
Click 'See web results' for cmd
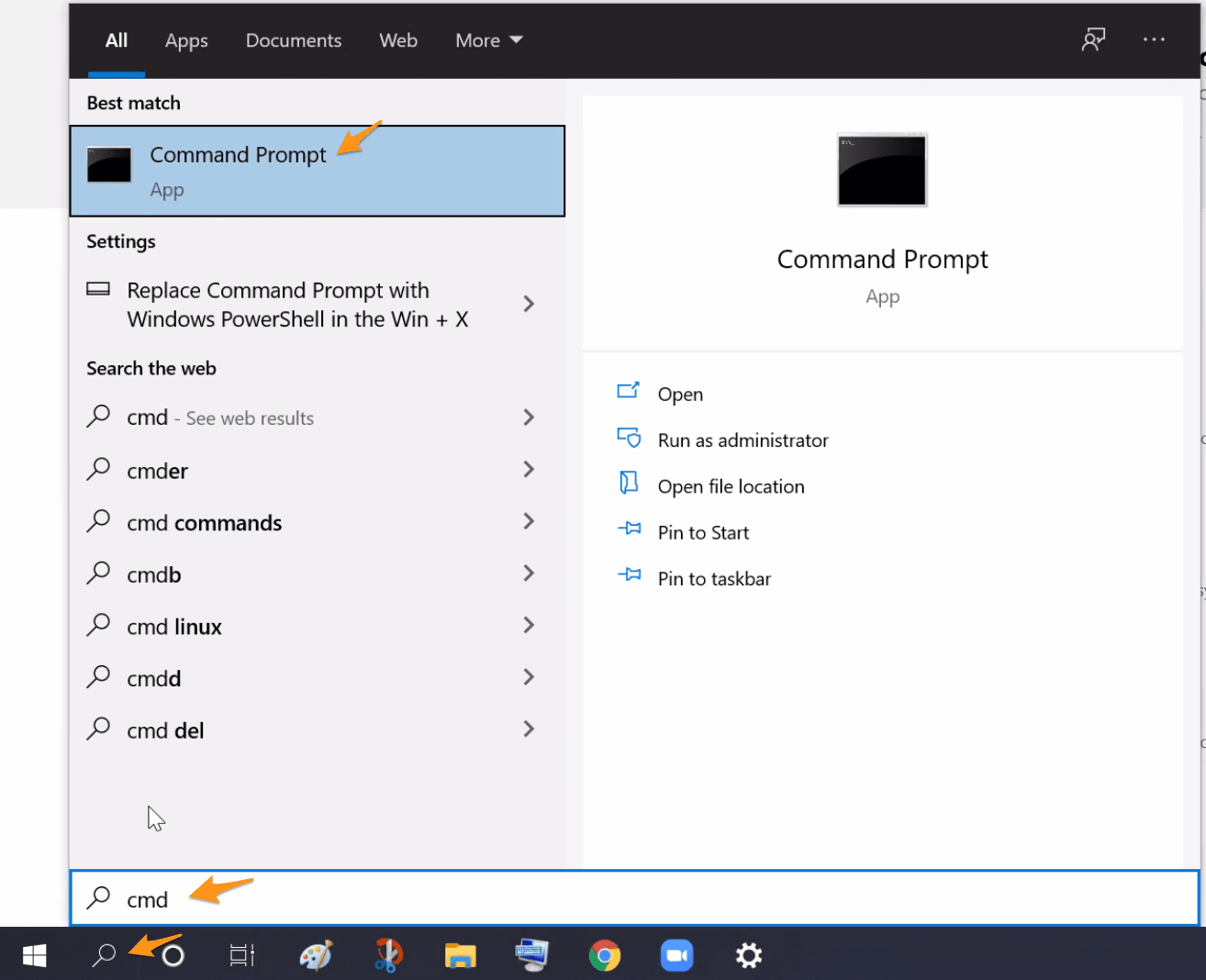248,418
